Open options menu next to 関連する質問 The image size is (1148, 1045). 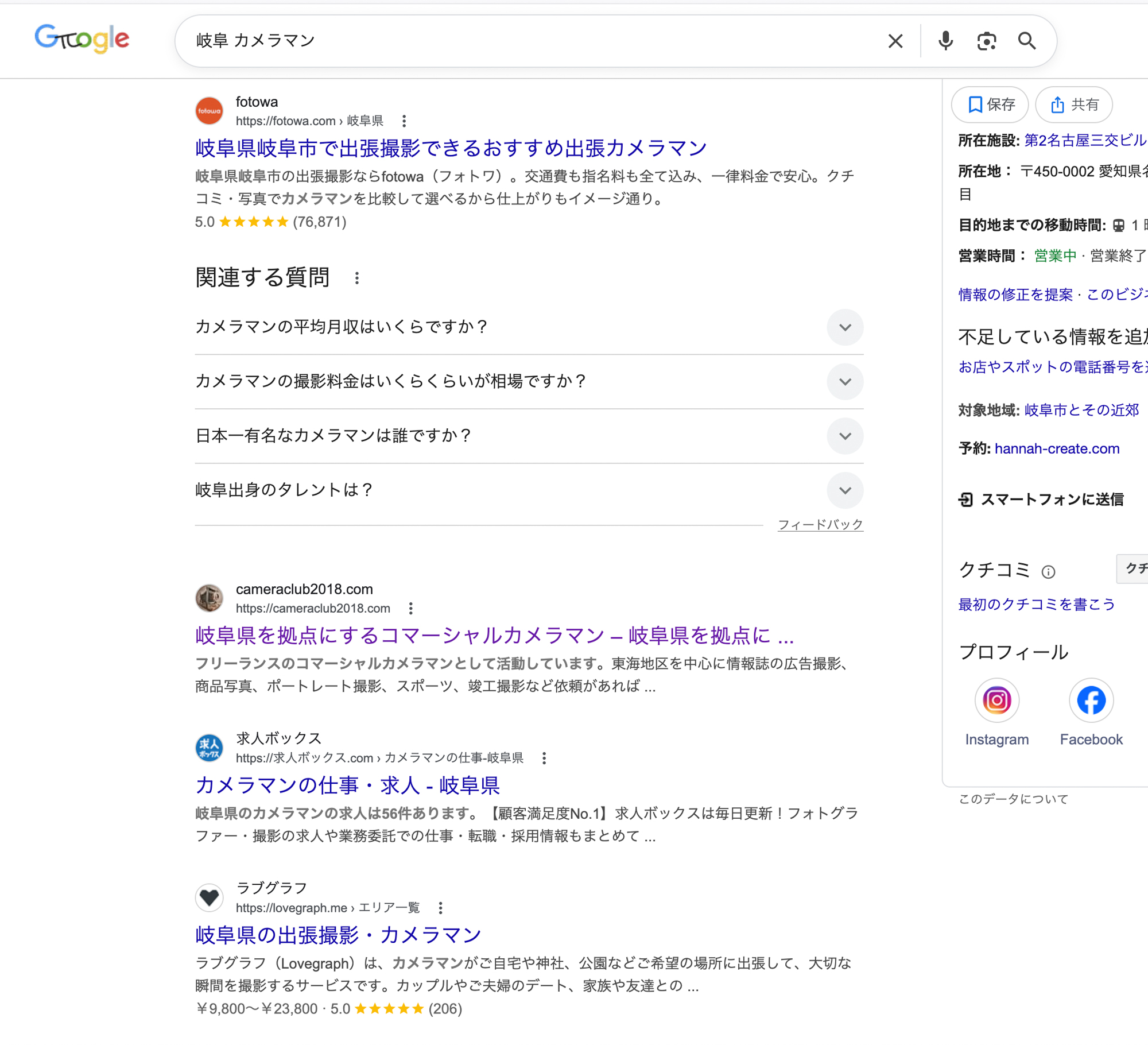(x=357, y=278)
